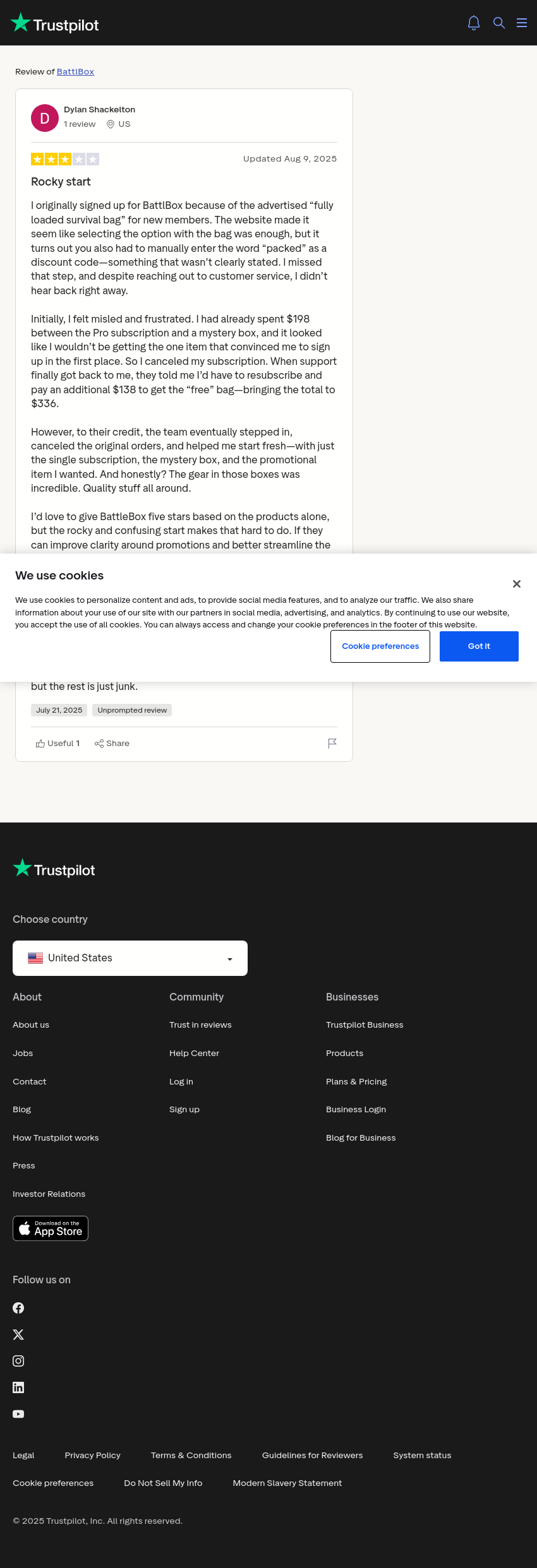Open Blog for Business link
The width and height of the screenshot is (537, 1568).
click(x=361, y=1138)
